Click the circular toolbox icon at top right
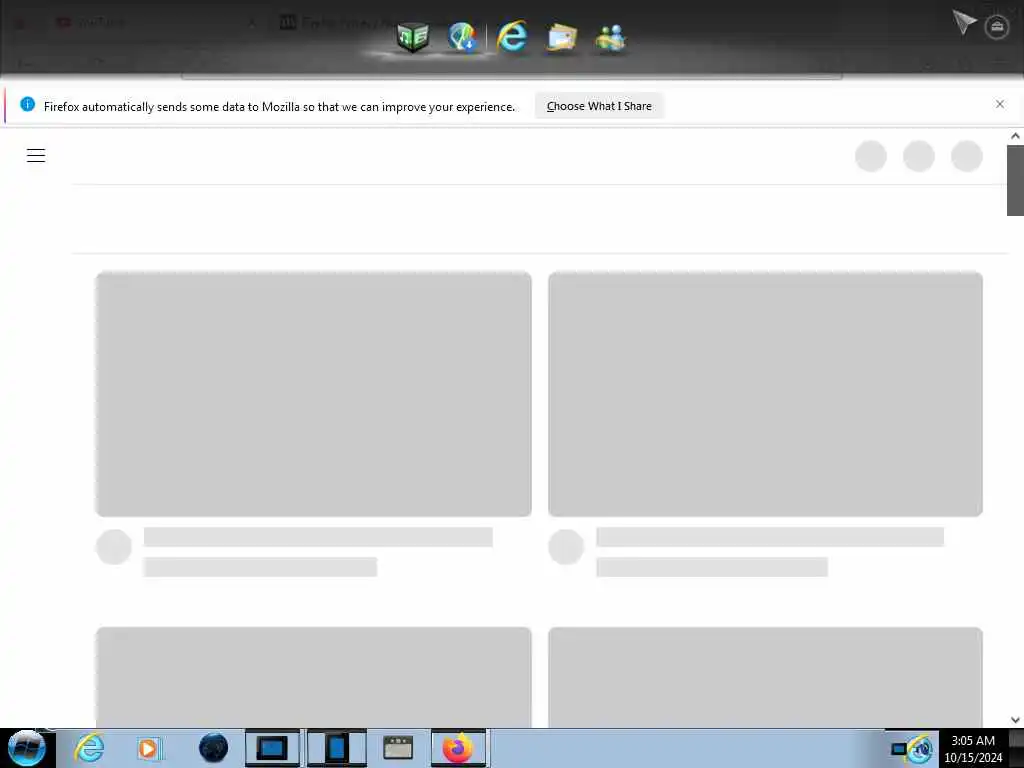 point(997,27)
